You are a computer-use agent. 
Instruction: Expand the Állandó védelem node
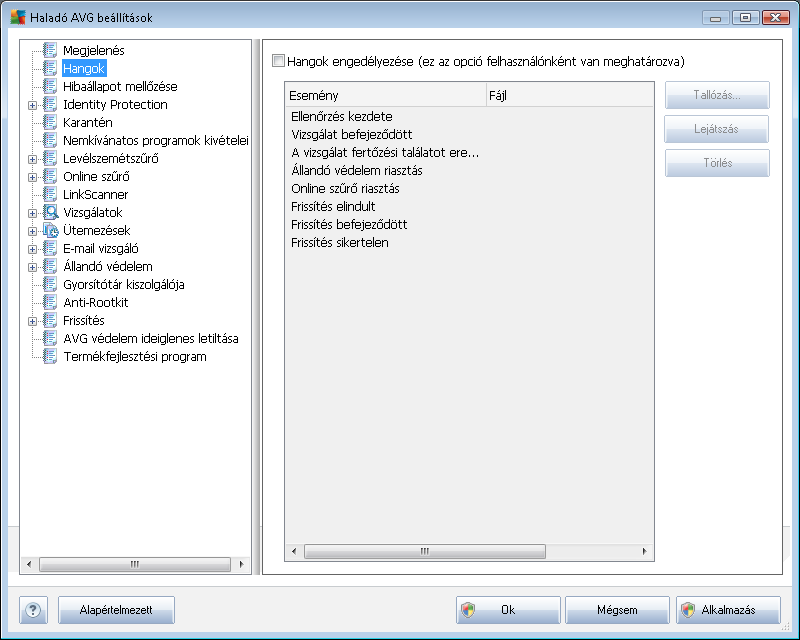32,267
